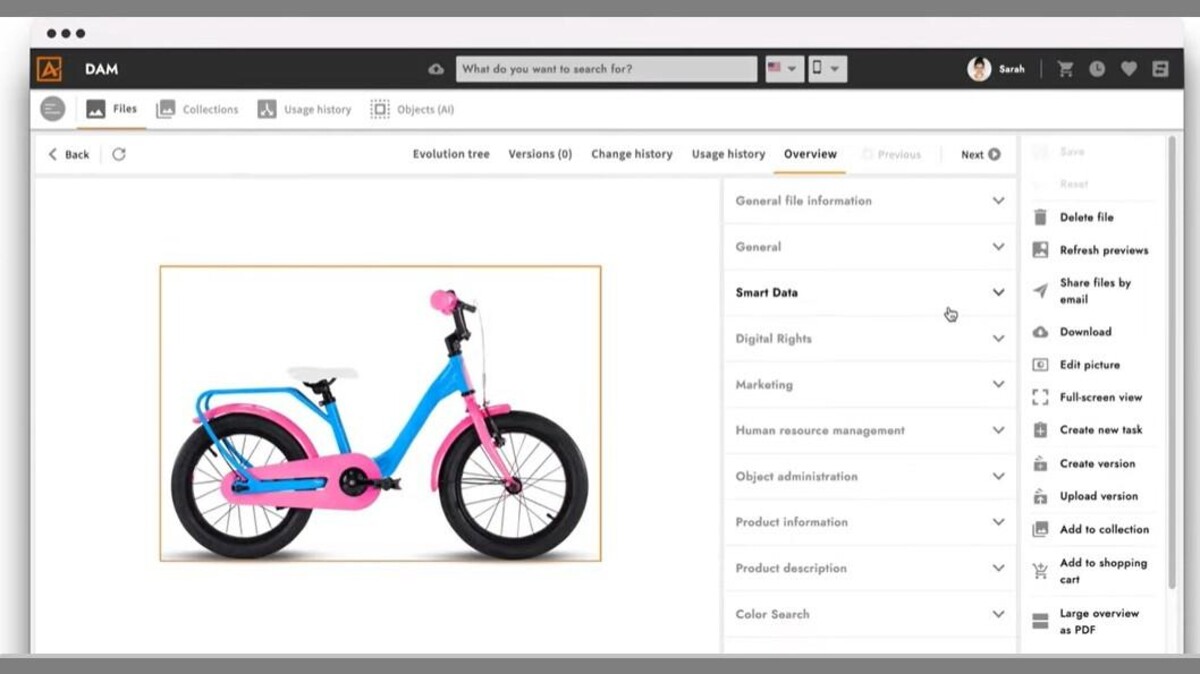Click the search input field

(x=607, y=69)
